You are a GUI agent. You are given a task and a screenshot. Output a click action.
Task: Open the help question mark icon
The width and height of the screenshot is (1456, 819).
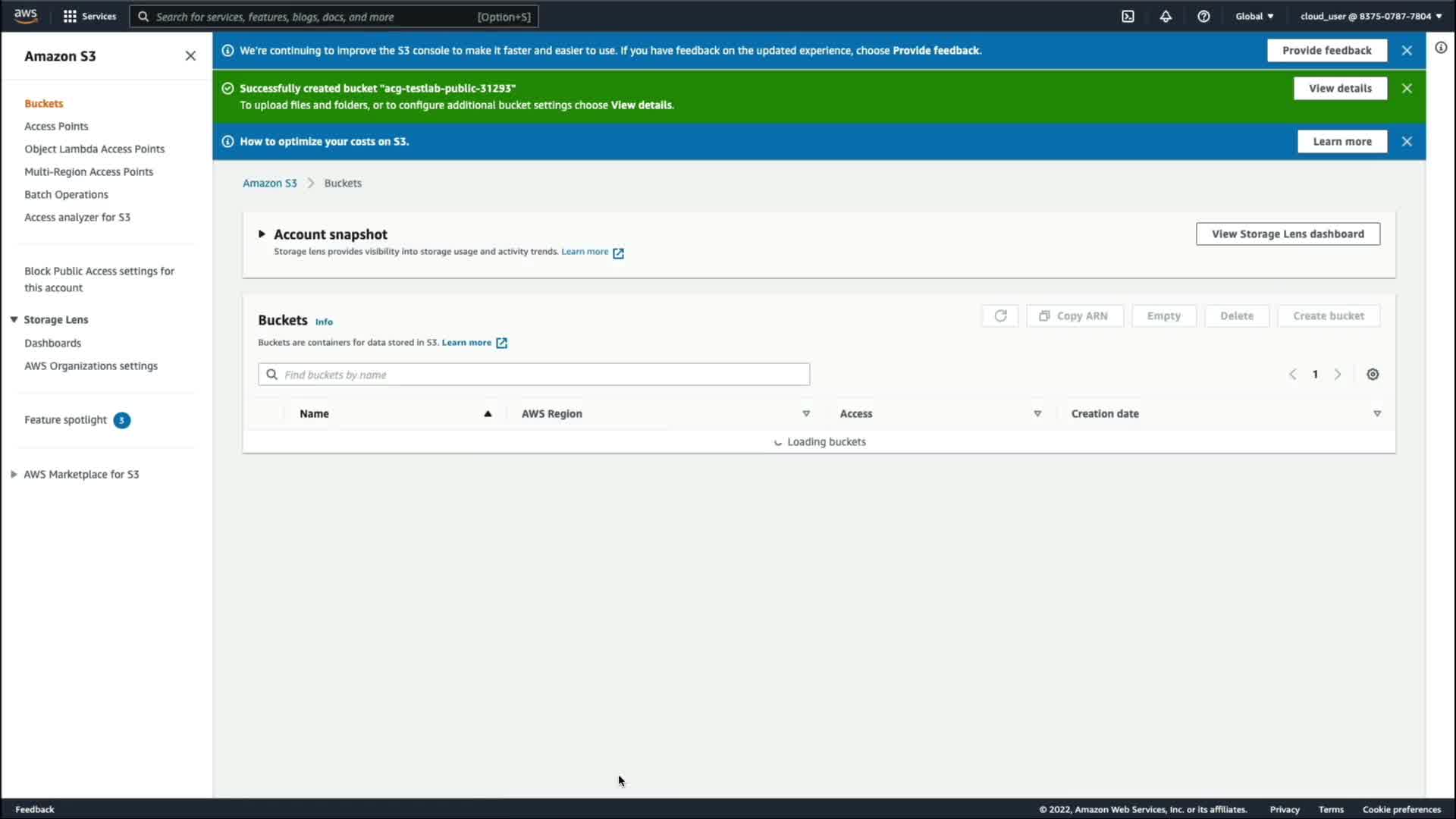pos(1203,16)
